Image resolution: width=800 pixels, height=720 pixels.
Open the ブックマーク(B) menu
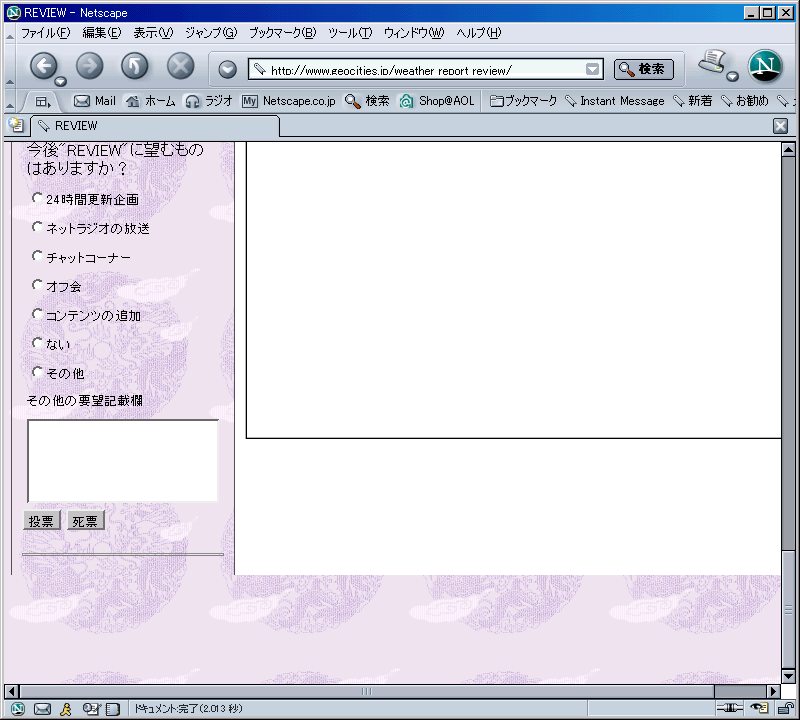[283, 33]
